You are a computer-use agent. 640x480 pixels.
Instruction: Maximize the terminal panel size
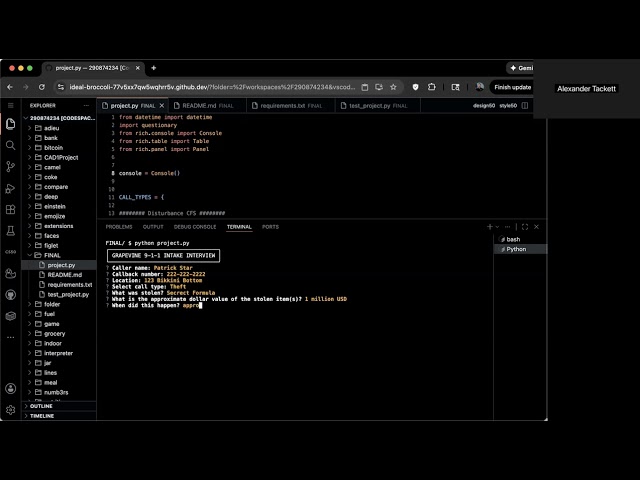[525, 227]
